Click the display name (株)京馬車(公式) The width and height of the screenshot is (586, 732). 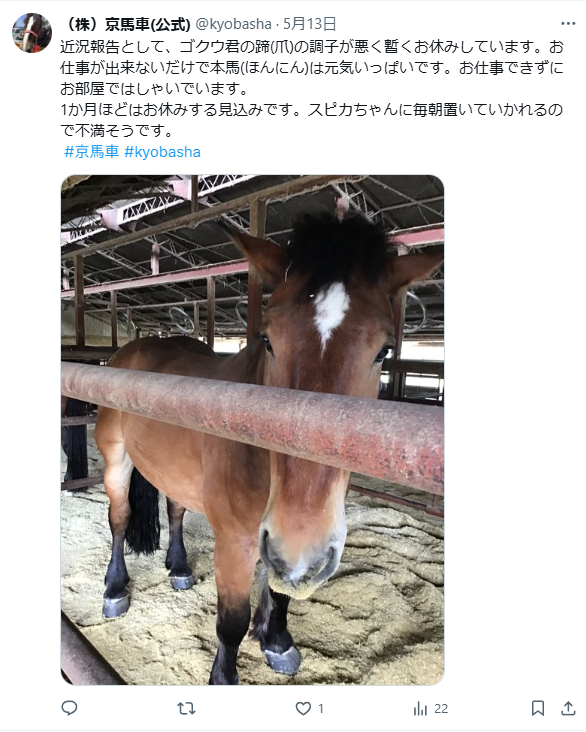point(126,24)
